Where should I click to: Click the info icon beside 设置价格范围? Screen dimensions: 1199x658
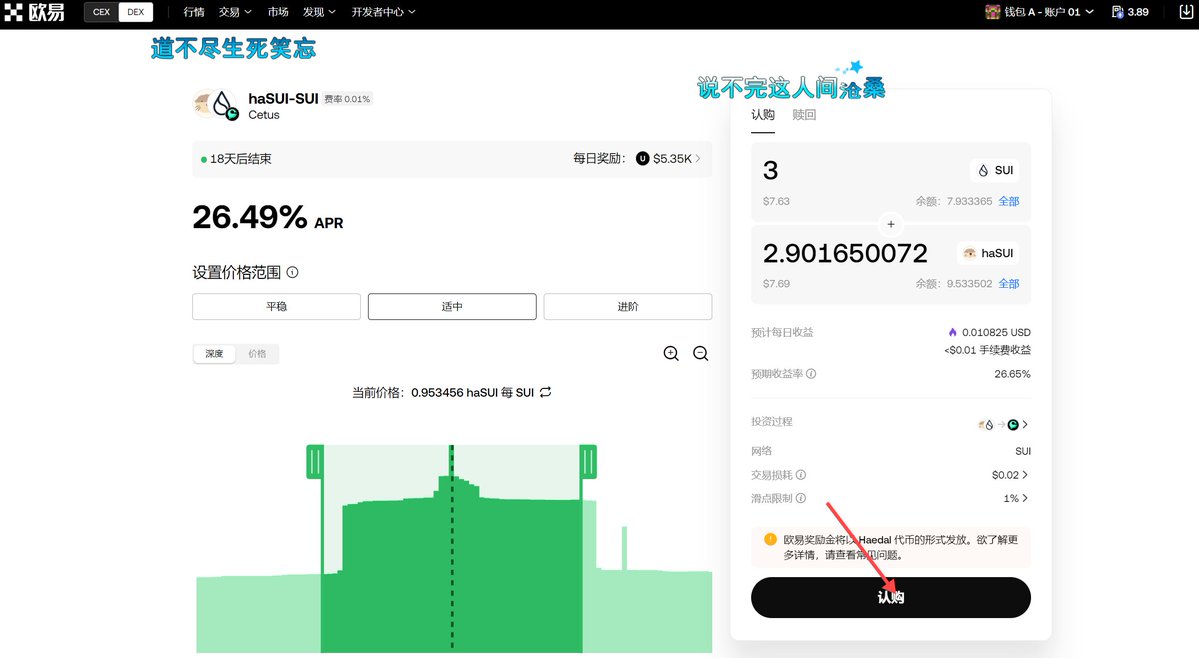click(x=292, y=272)
